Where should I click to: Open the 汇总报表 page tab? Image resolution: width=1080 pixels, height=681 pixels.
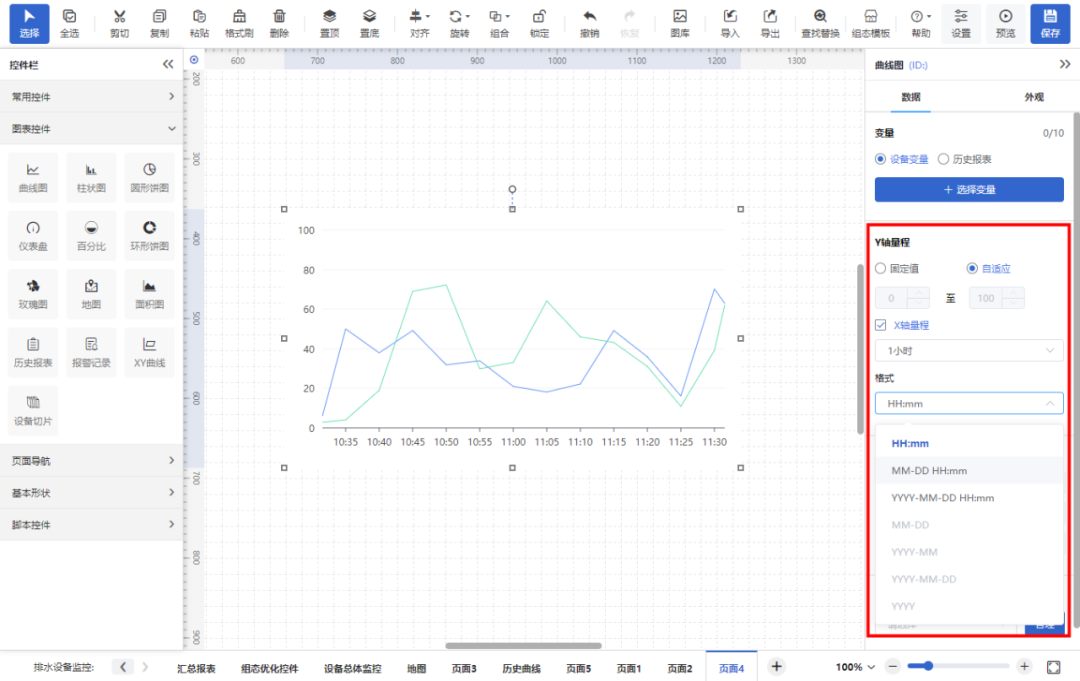[x=196, y=669]
